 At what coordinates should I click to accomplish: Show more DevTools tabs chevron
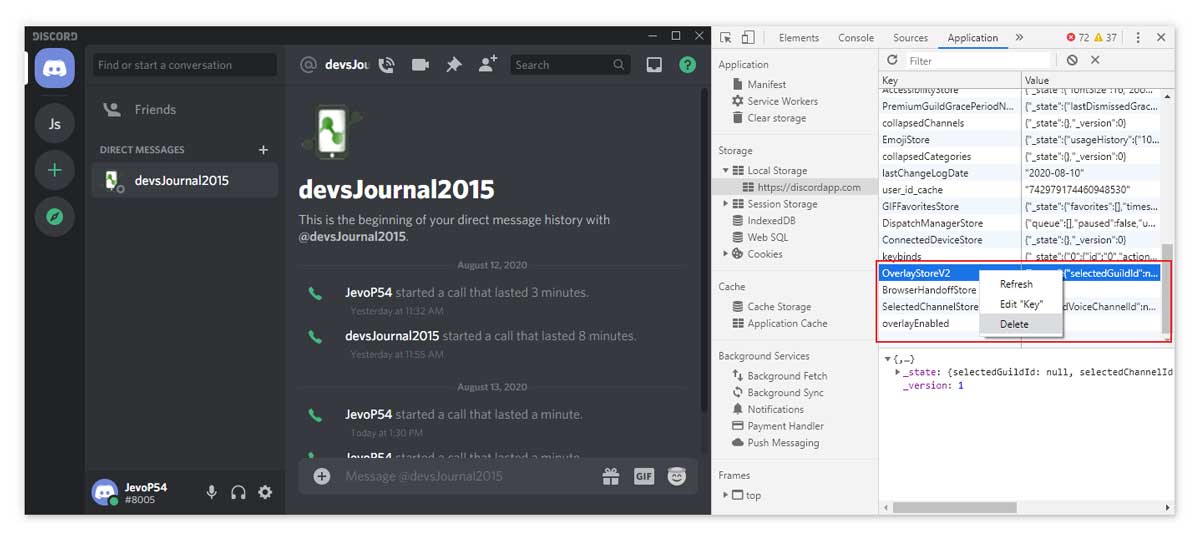coord(1019,38)
